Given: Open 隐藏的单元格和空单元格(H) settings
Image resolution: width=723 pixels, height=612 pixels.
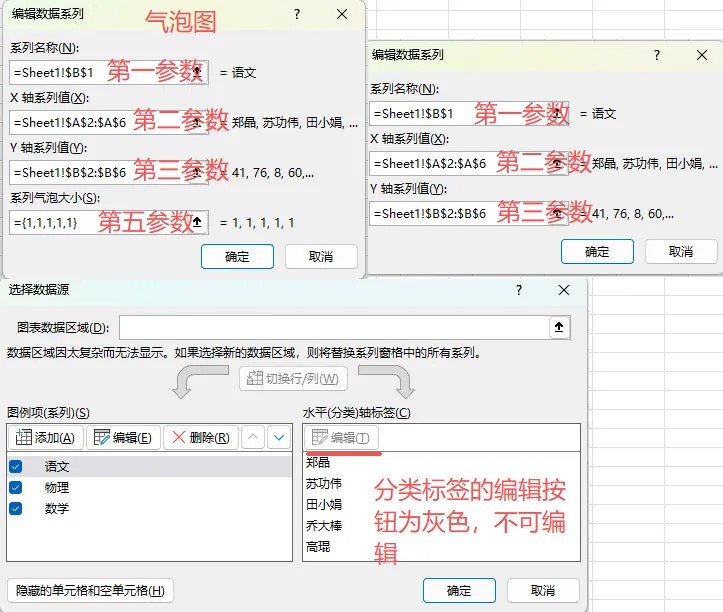Looking at the screenshot, I should pos(90,591).
